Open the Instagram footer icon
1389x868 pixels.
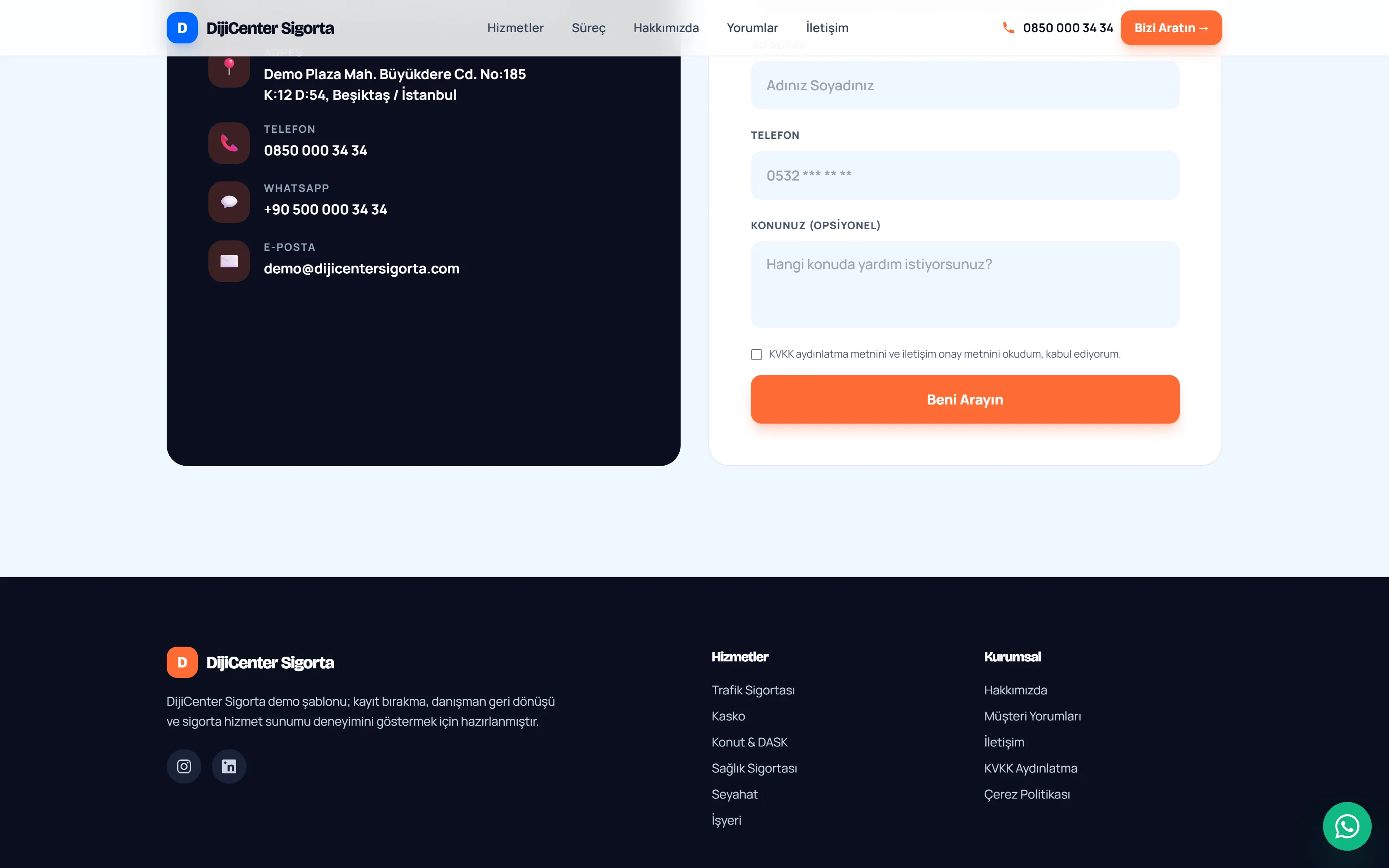click(184, 766)
